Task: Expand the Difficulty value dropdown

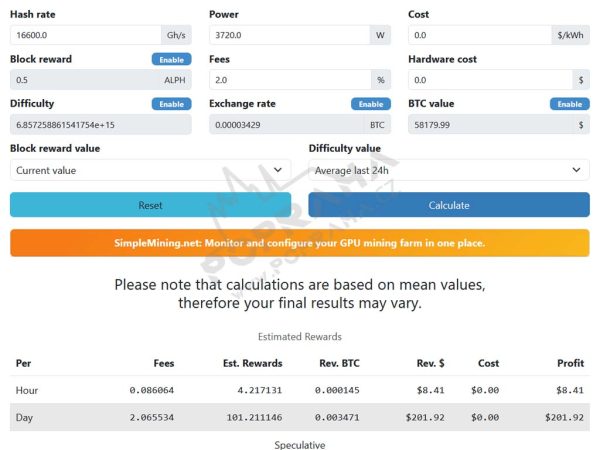Action: click(x=448, y=170)
